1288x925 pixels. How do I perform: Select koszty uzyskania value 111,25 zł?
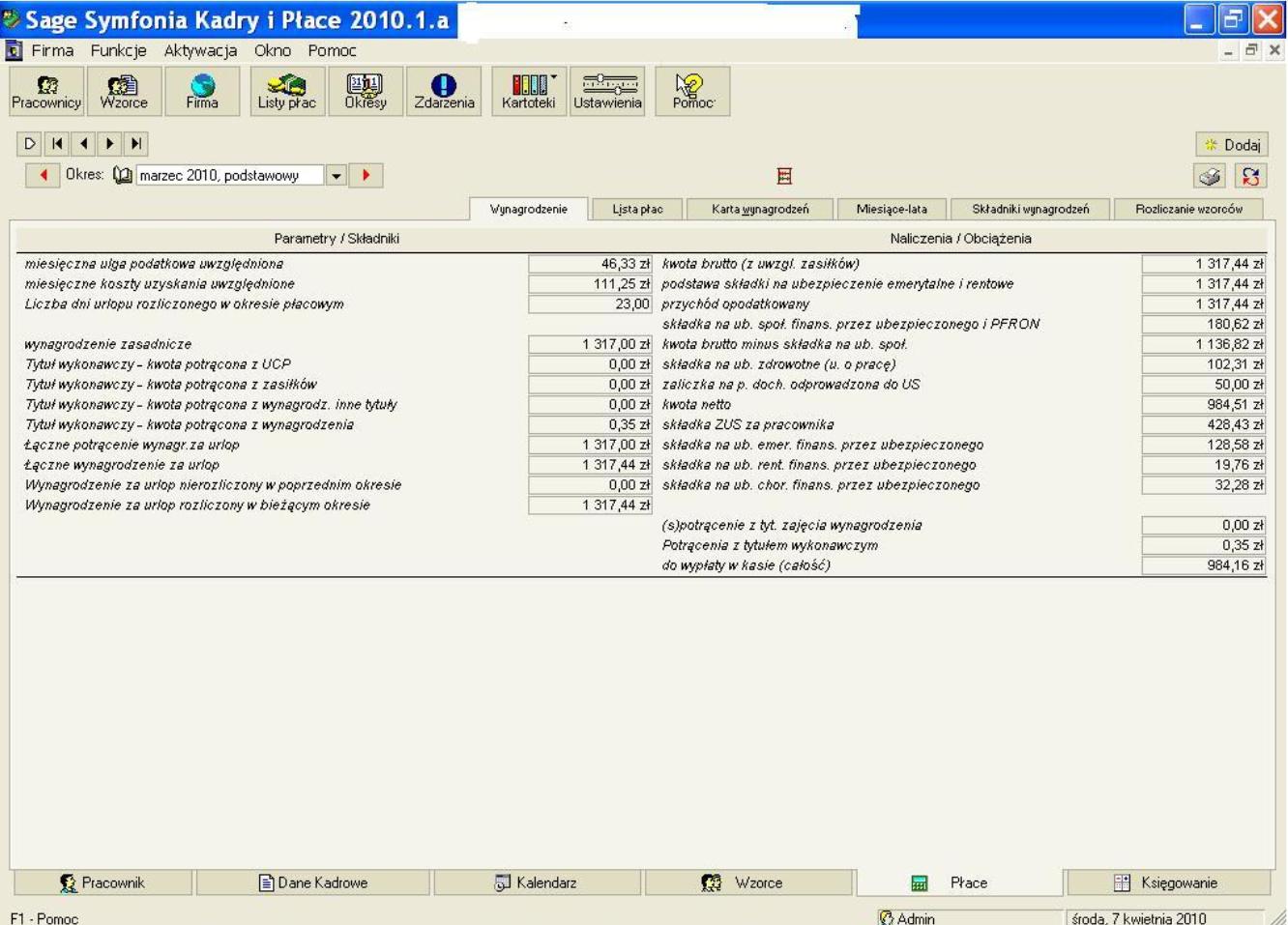click(x=590, y=284)
